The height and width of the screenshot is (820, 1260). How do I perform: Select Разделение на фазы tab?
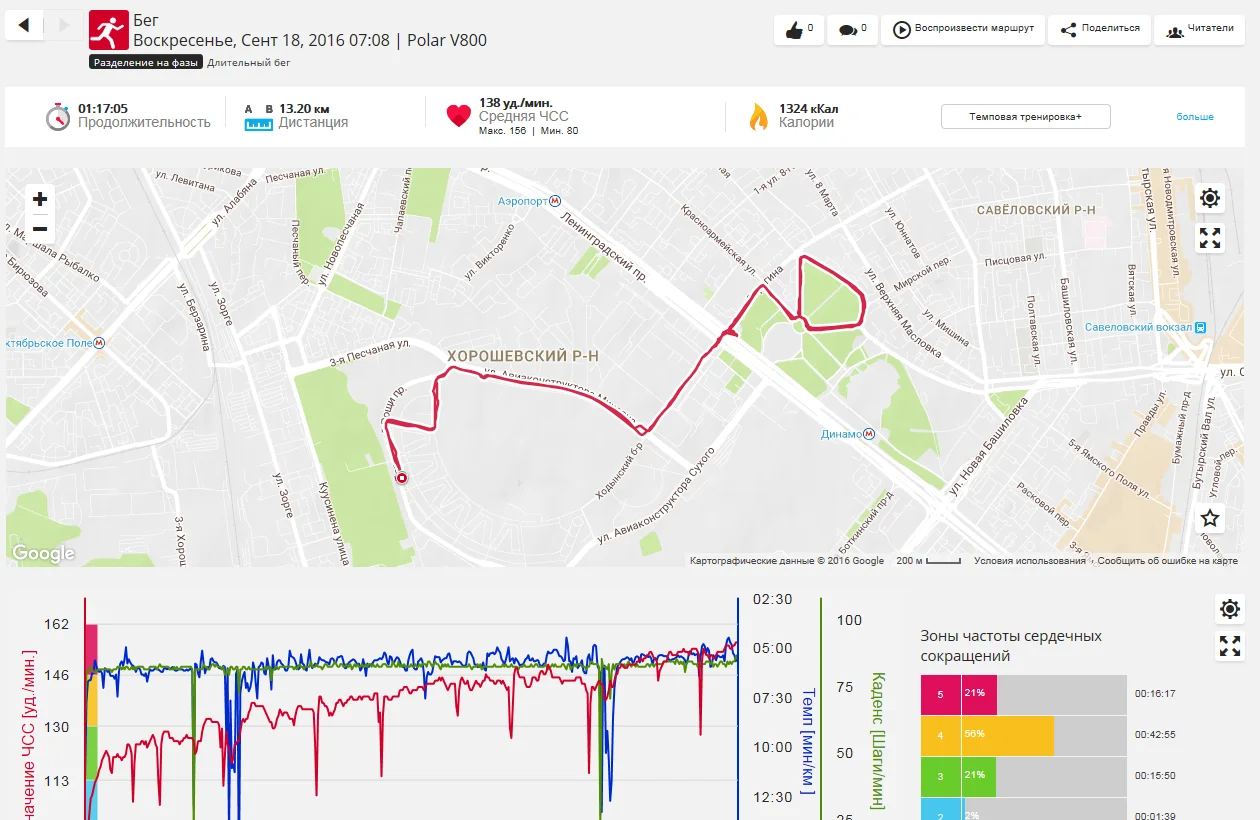pyautogui.click(x=146, y=62)
